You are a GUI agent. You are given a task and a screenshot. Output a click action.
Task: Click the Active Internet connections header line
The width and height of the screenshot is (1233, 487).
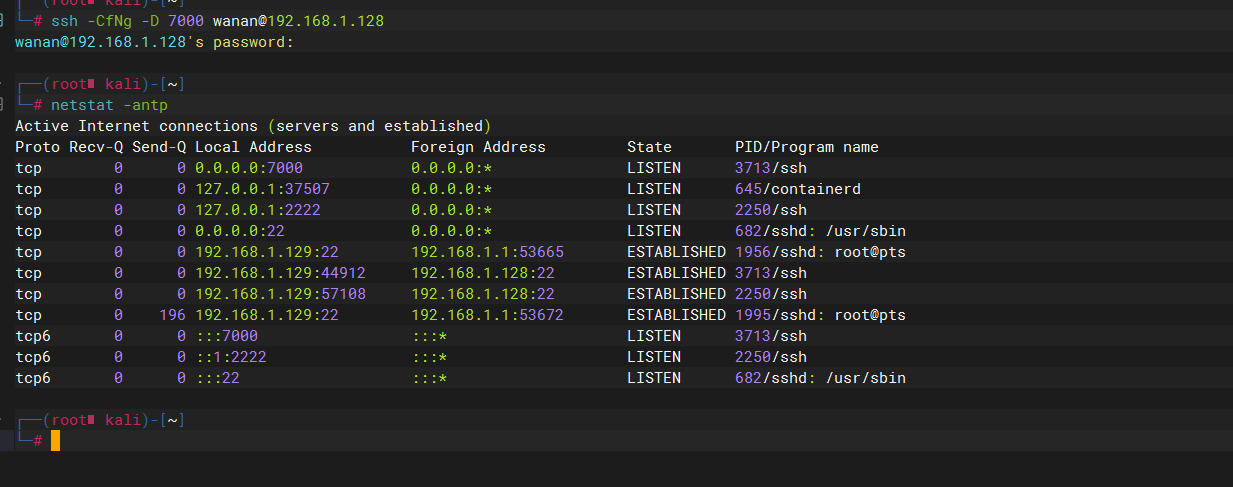pos(253,126)
